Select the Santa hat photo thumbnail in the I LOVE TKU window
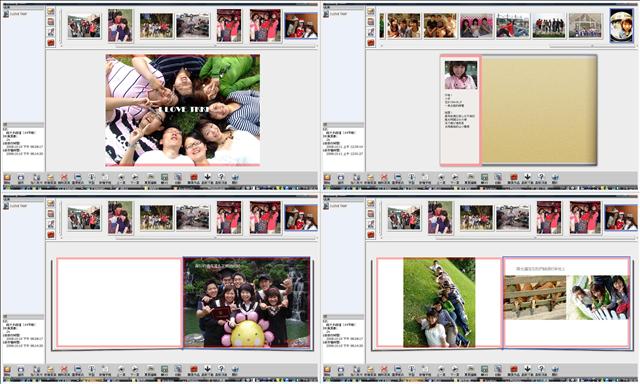 coord(301,25)
